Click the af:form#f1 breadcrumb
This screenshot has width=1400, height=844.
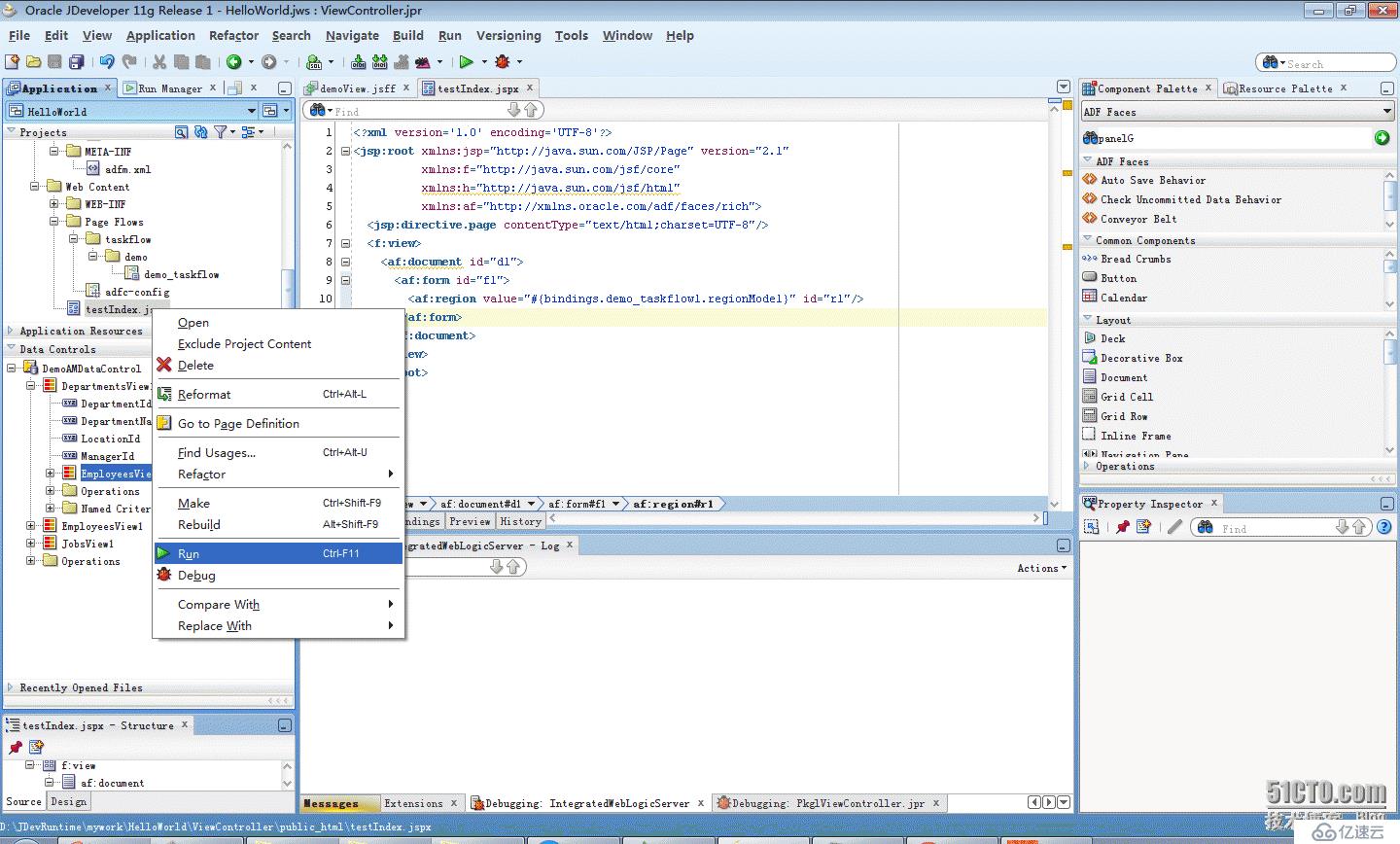tap(577, 504)
